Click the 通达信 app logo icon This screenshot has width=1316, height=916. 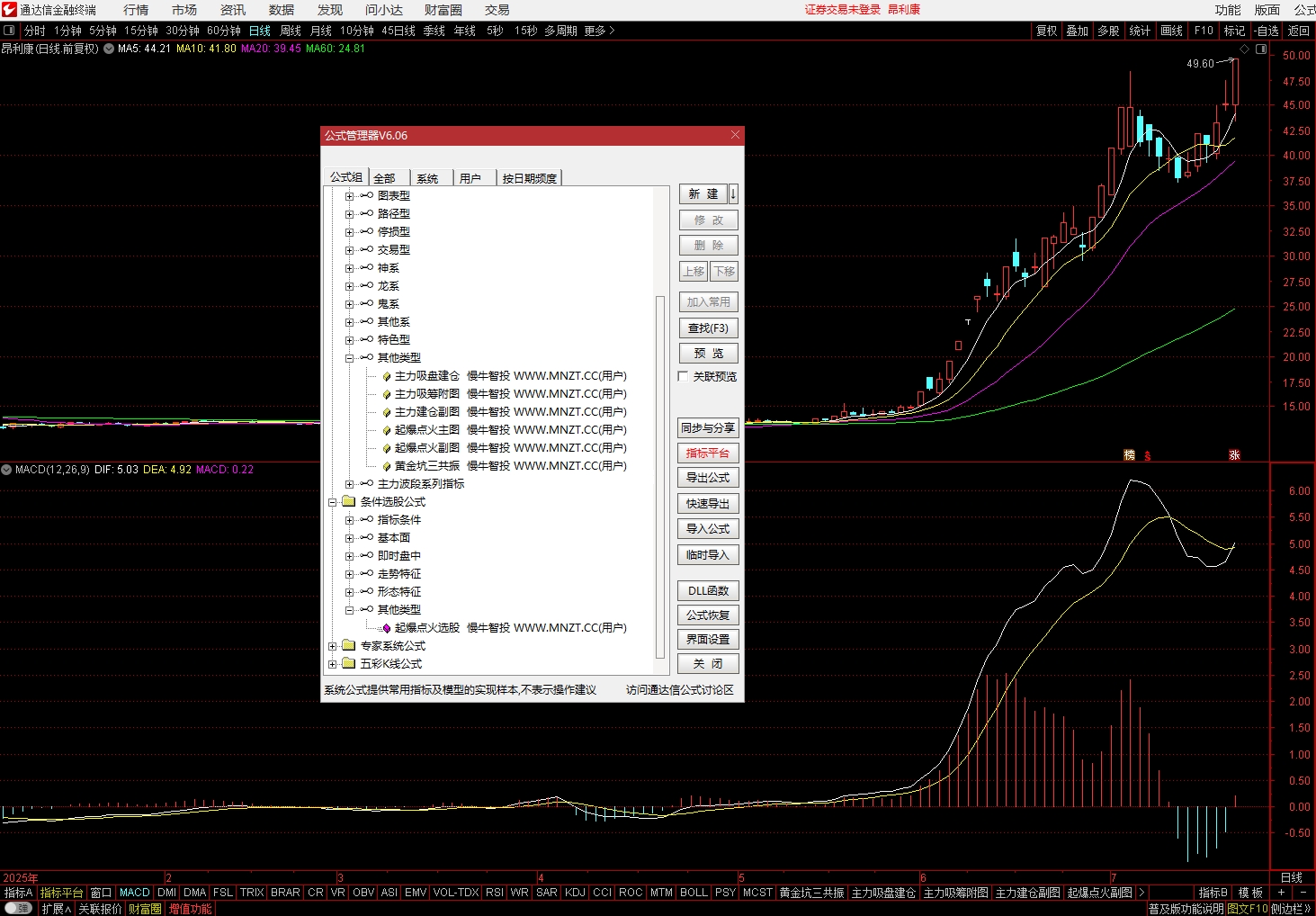click(x=9, y=10)
